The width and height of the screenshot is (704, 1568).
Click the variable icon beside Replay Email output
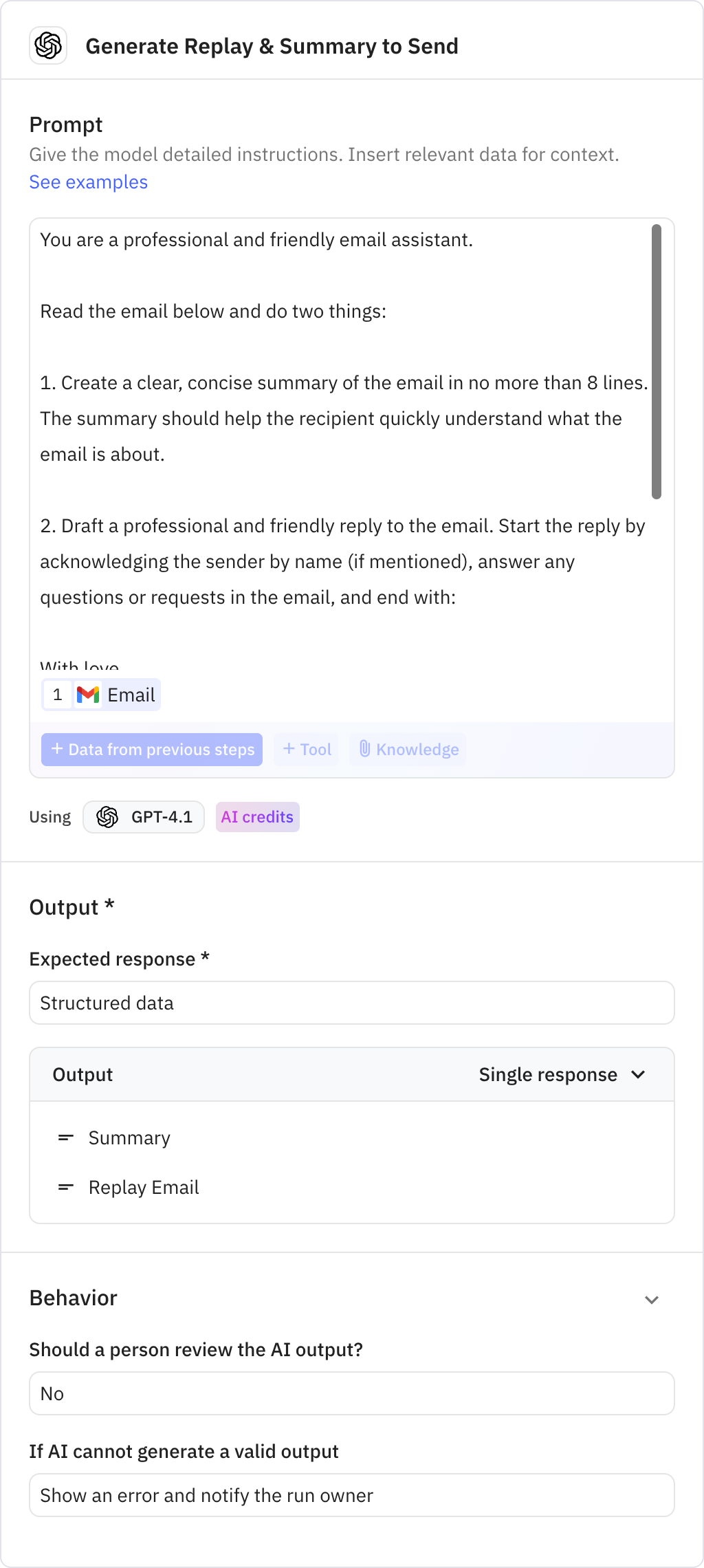65,1187
